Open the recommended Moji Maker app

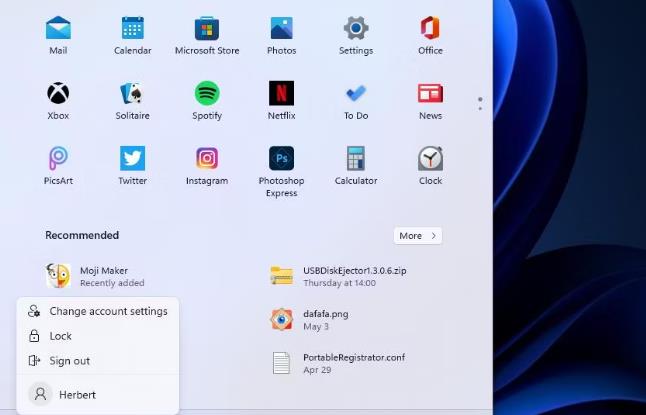[x=95, y=276]
